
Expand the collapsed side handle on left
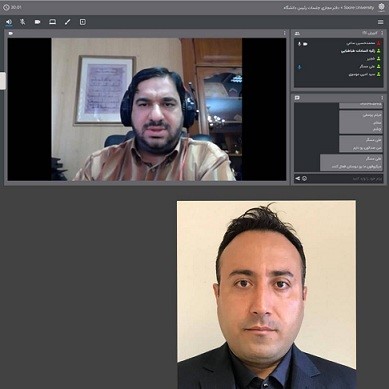click(3, 81)
